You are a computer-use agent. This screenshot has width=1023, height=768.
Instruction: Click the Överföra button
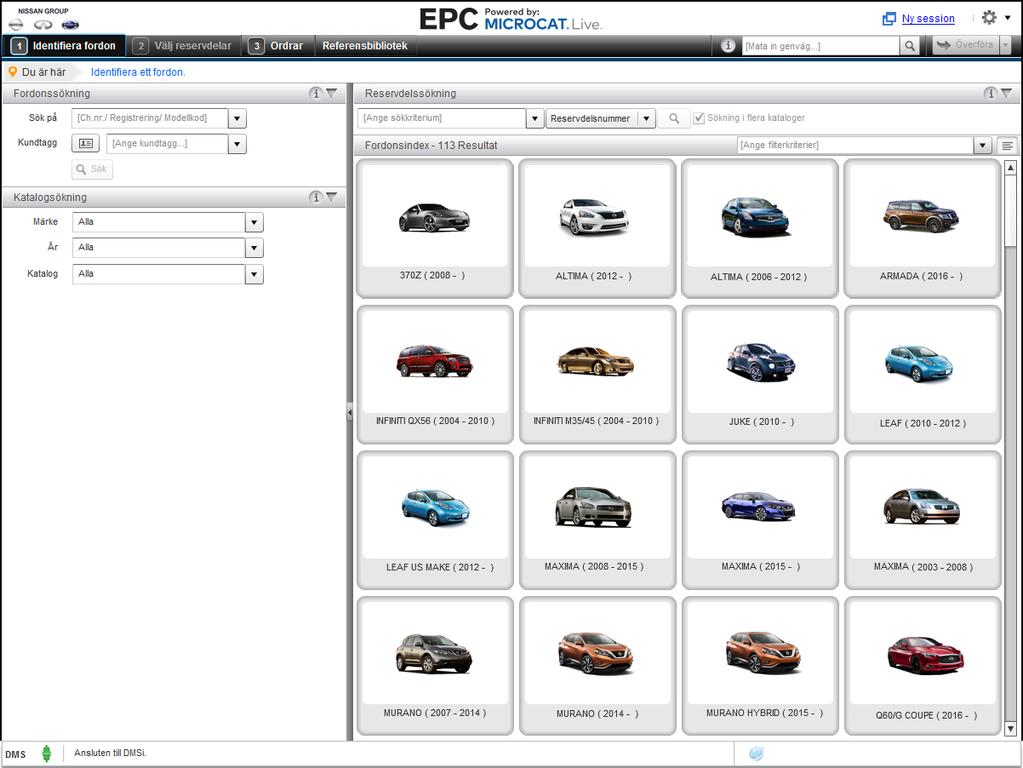[966, 45]
